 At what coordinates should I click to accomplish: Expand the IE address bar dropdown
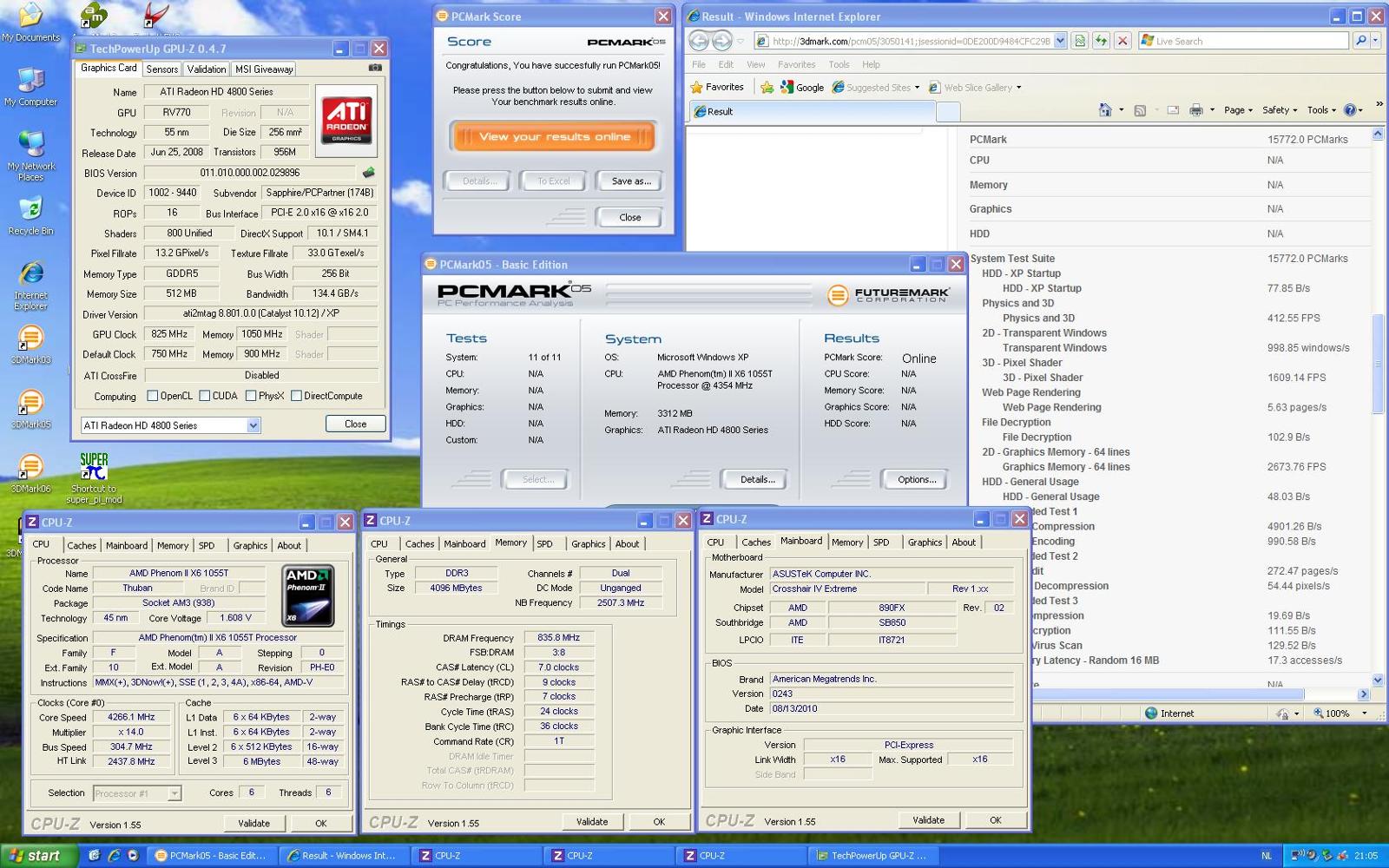tap(1060, 41)
